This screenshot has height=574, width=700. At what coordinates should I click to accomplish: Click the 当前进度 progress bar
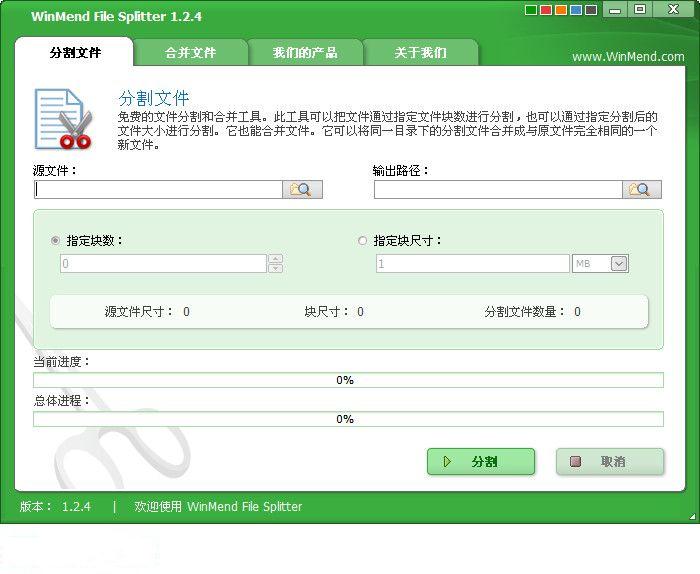(348, 380)
